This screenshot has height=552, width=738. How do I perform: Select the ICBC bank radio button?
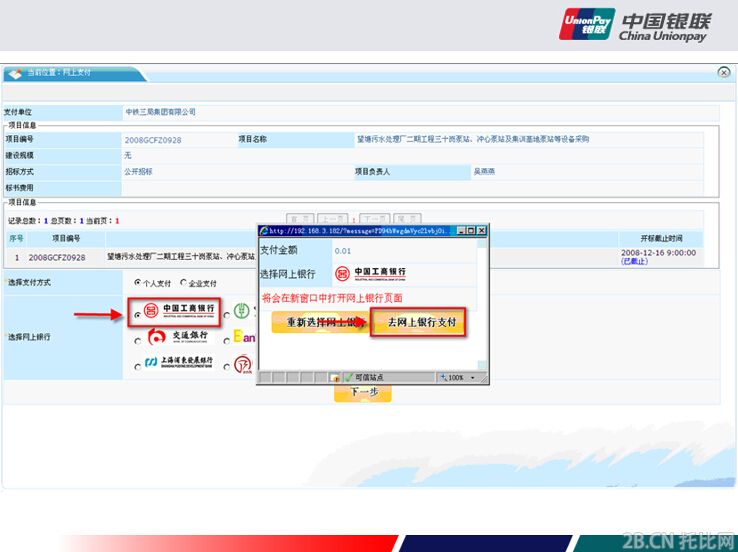click(x=137, y=314)
